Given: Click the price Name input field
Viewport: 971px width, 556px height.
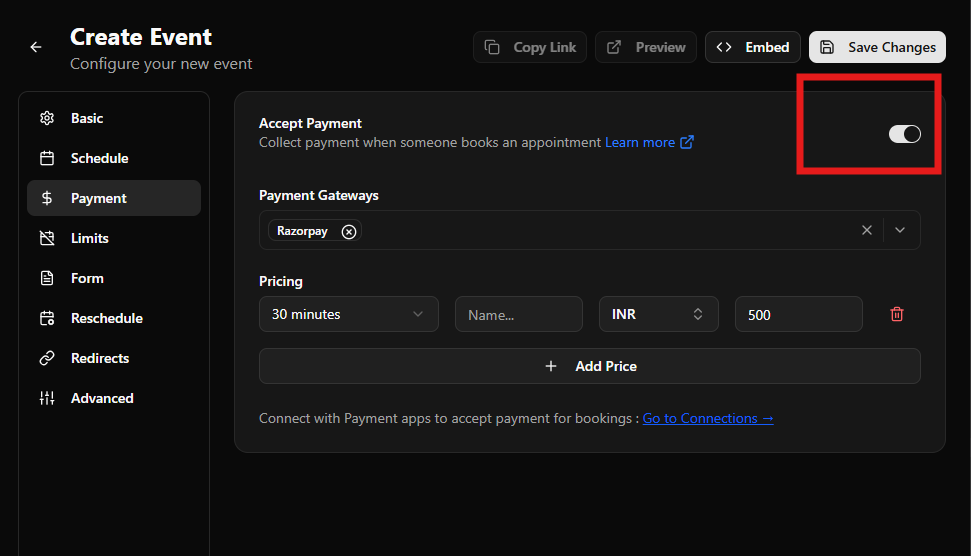Looking at the screenshot, I should [x=519, y=315].
